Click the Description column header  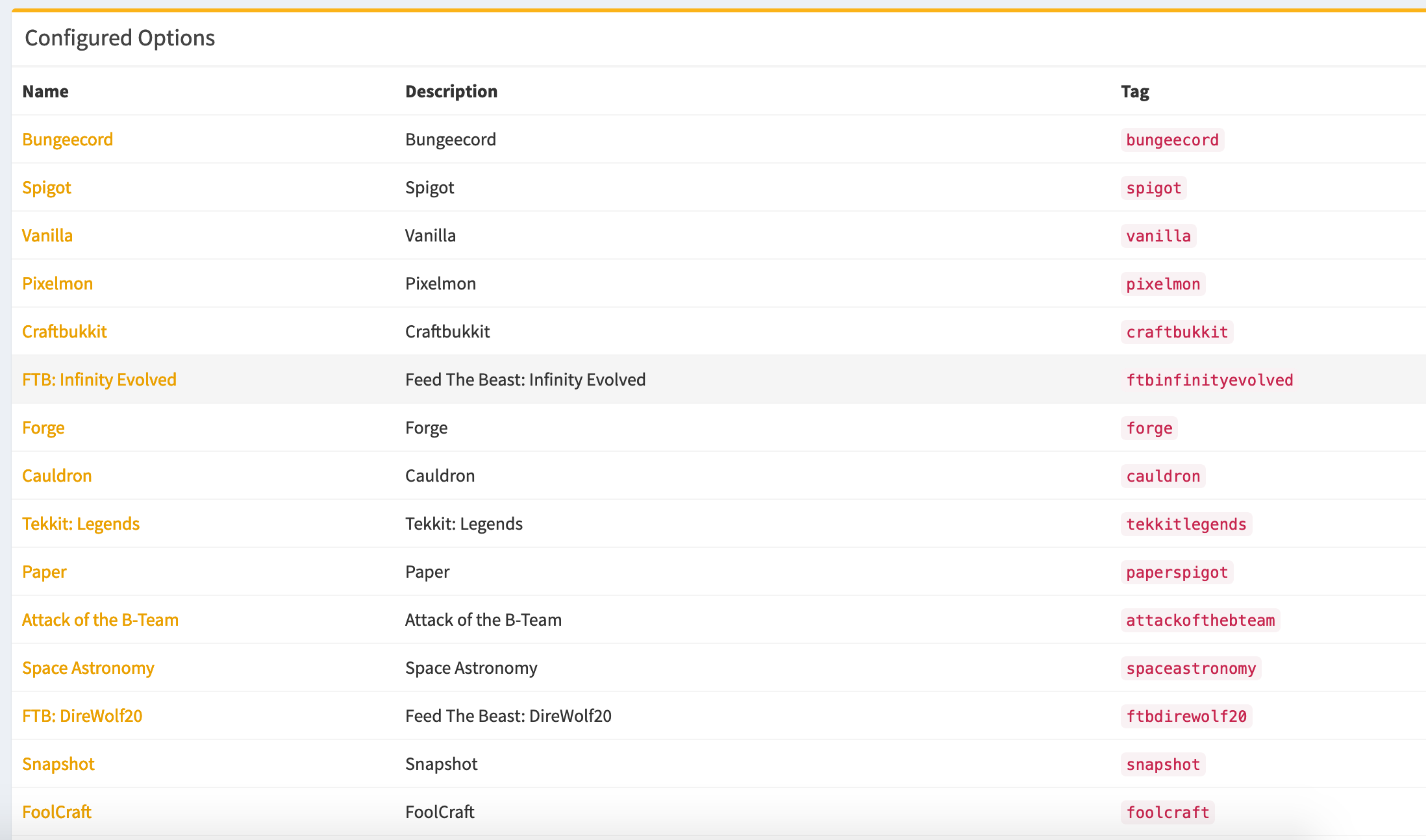[451, 92]
